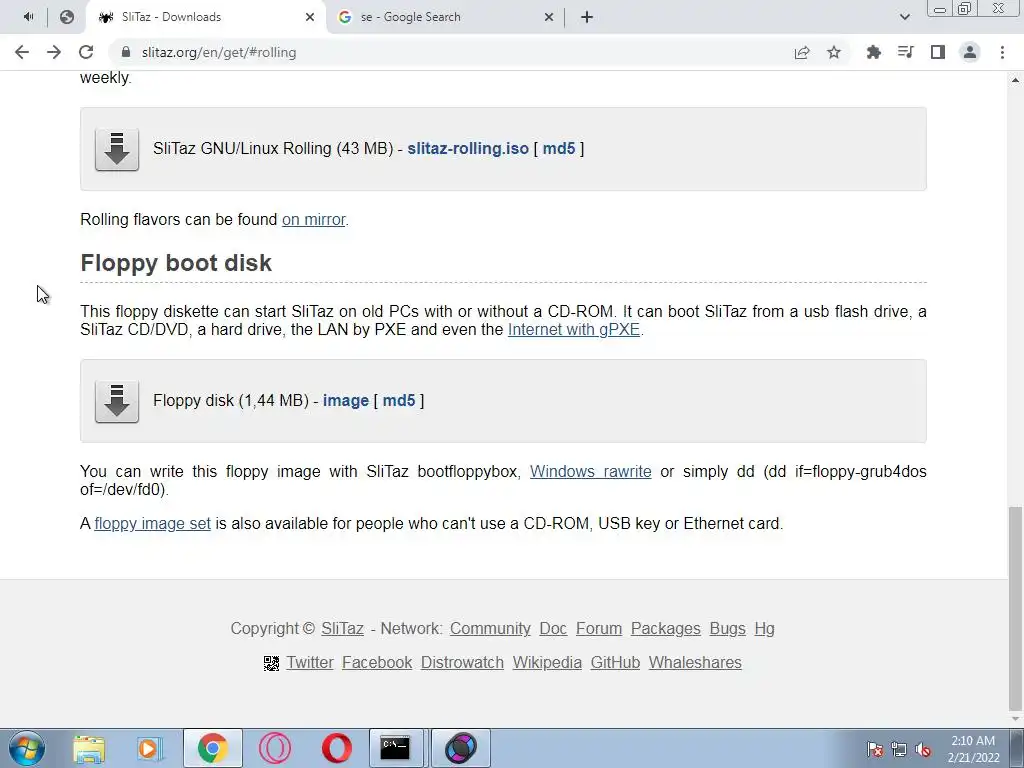Image resolution: width=1024 pixels, height=768 pixels.
Task: Open the Extensions puzzle icon
Action: coord(873,52)
